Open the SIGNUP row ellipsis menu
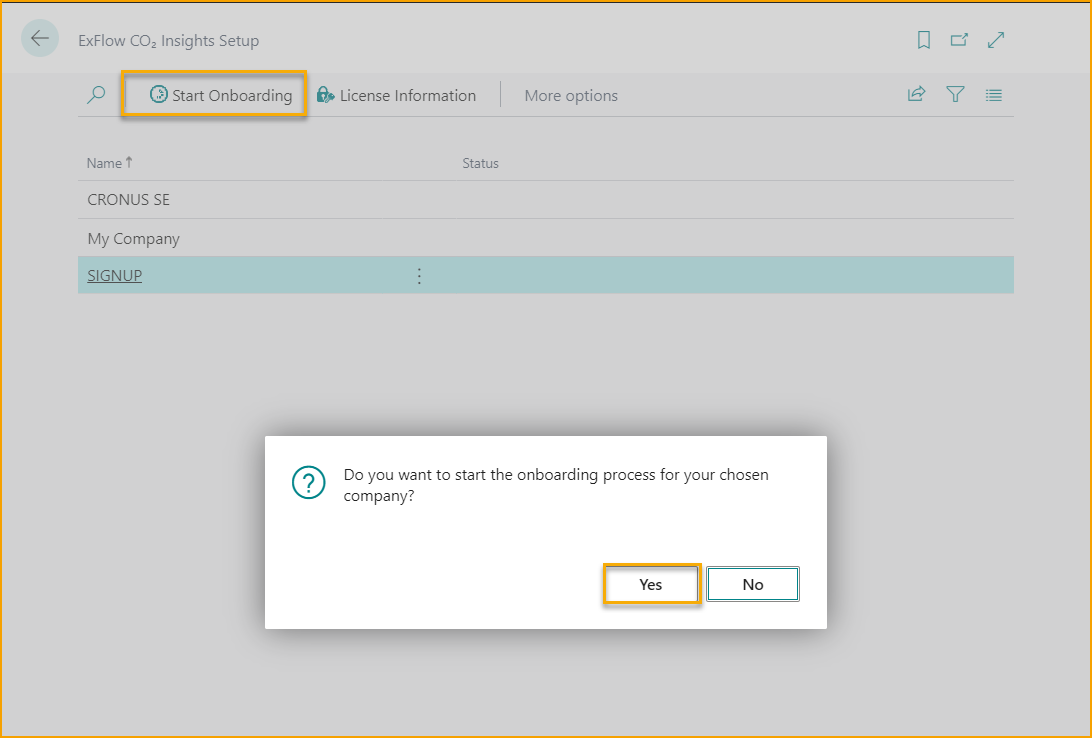 (419, 275)
